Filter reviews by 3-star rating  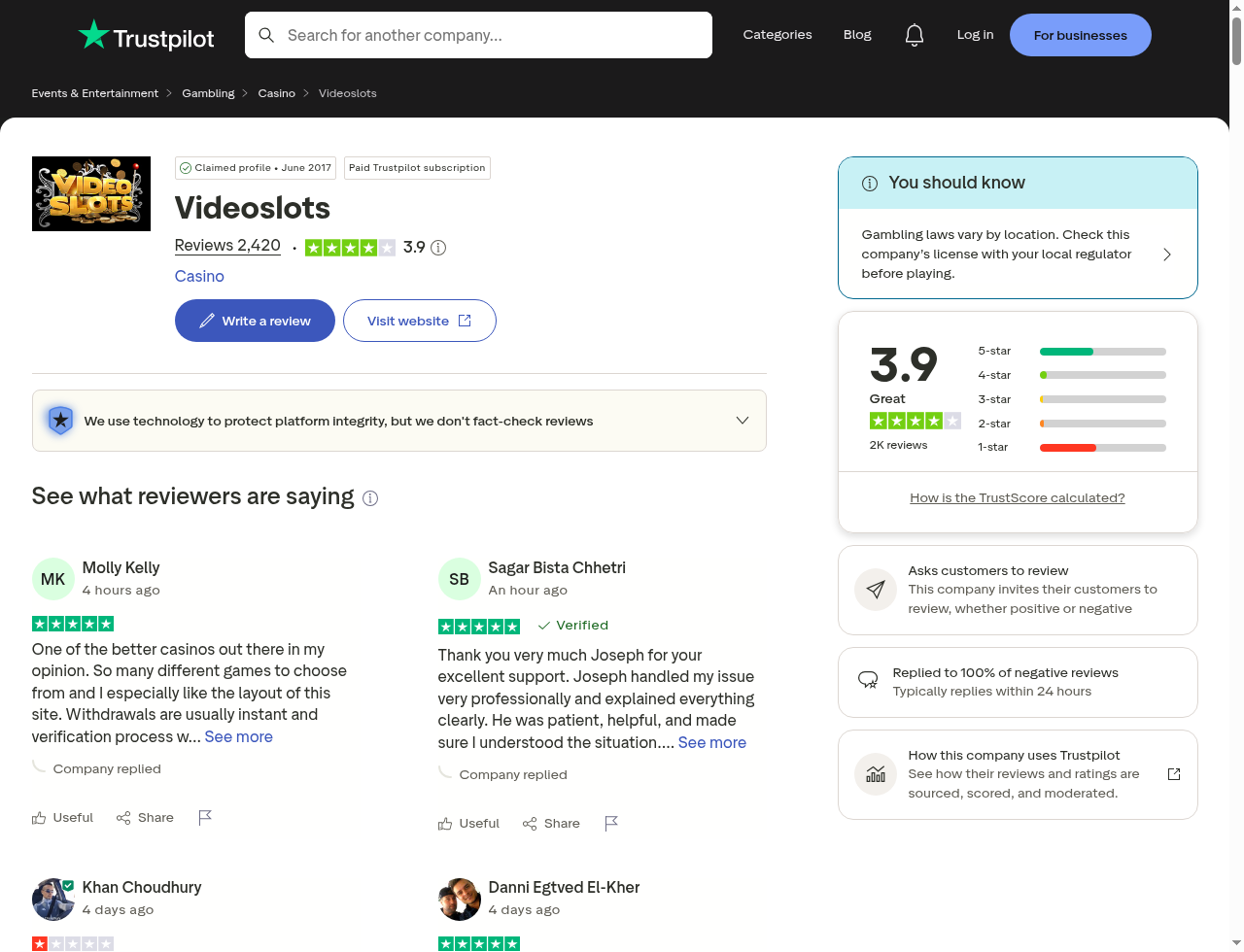coord(1072,399)
